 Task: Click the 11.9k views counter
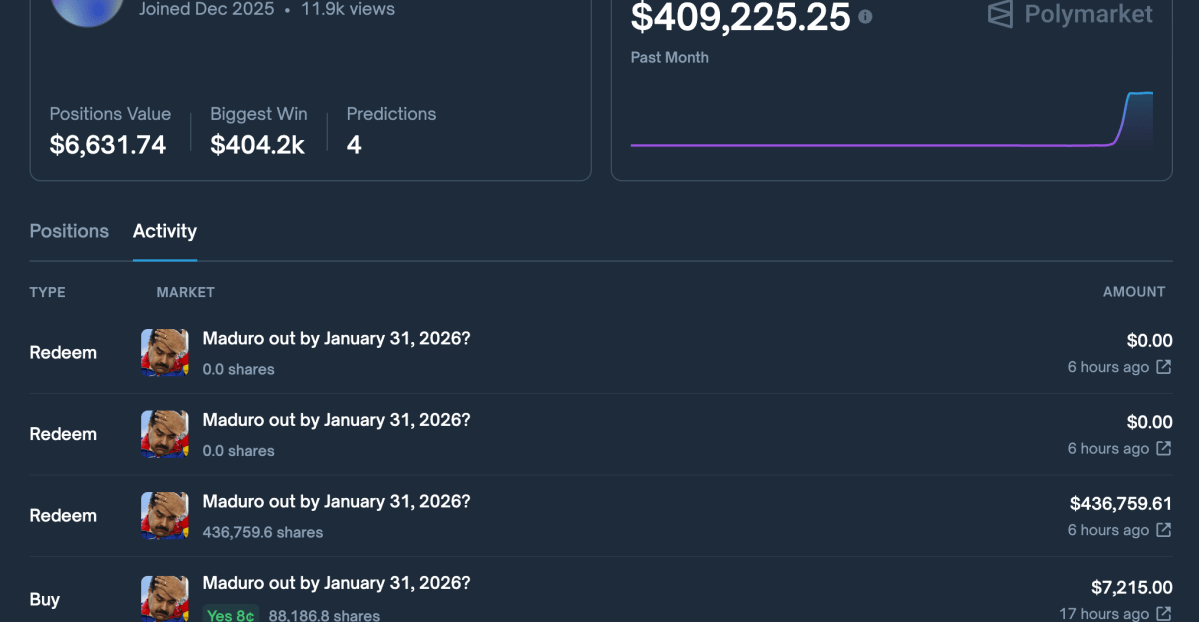[x=347, y=9]
